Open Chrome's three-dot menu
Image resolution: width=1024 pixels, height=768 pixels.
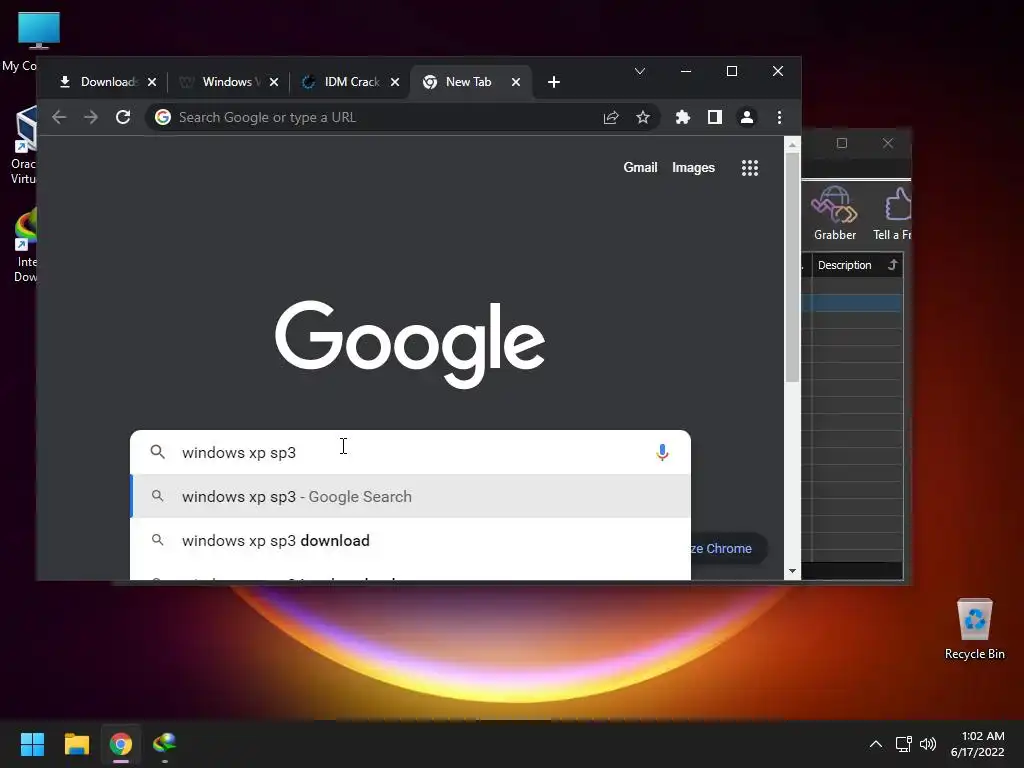click(x=779, y=118)
